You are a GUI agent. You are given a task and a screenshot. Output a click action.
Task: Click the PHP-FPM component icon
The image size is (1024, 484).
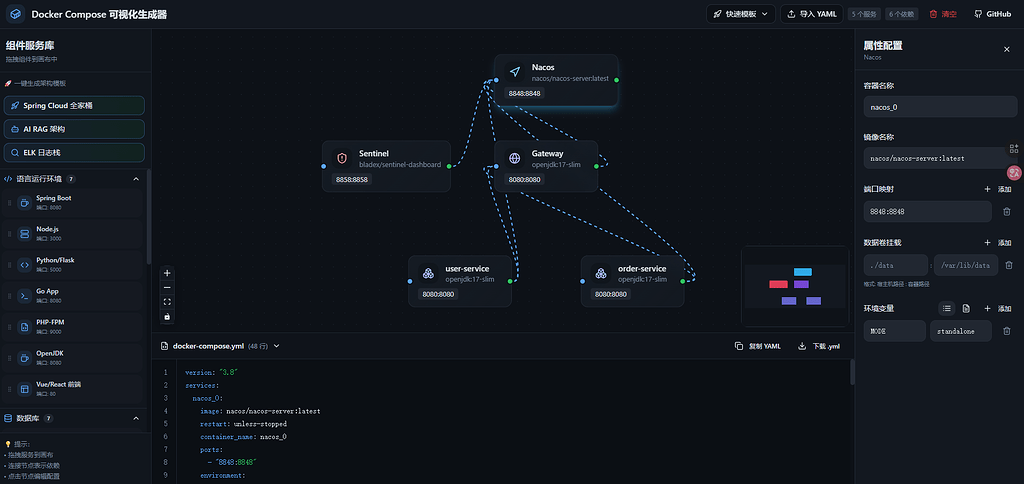24,327
